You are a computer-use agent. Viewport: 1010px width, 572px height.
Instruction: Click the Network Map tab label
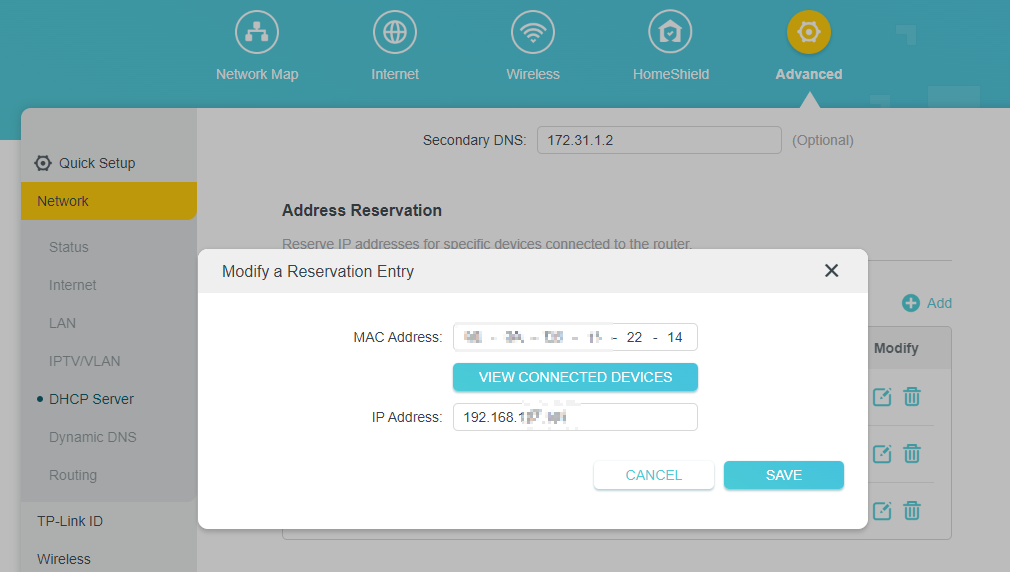(x=257, y=74)
